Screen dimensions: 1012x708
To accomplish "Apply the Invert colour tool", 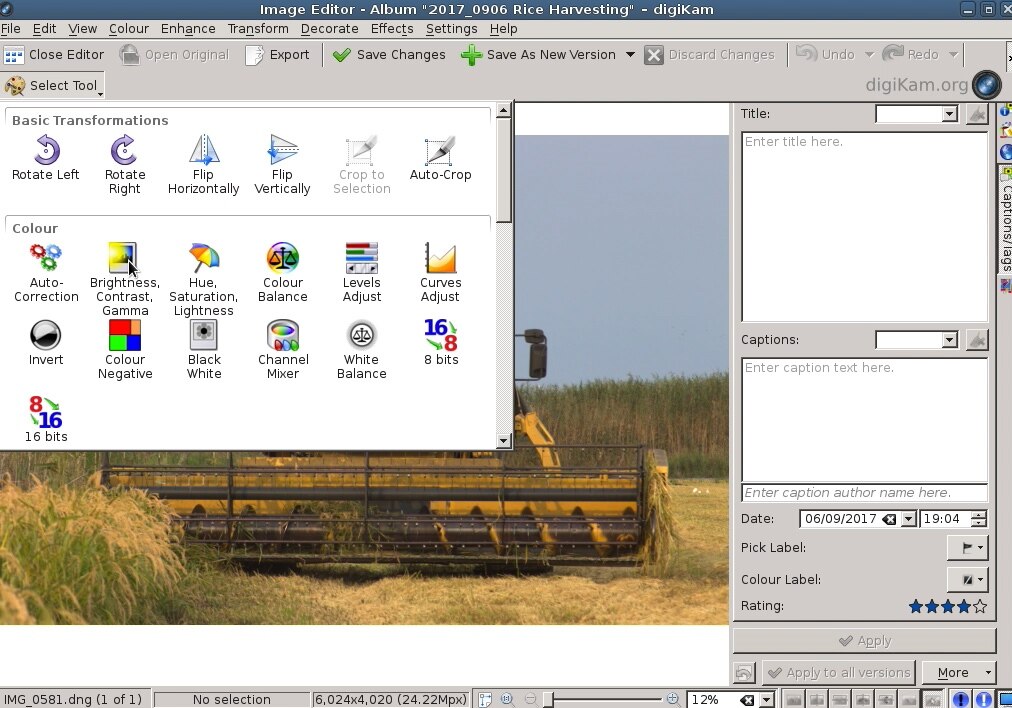I will (46, 344).
